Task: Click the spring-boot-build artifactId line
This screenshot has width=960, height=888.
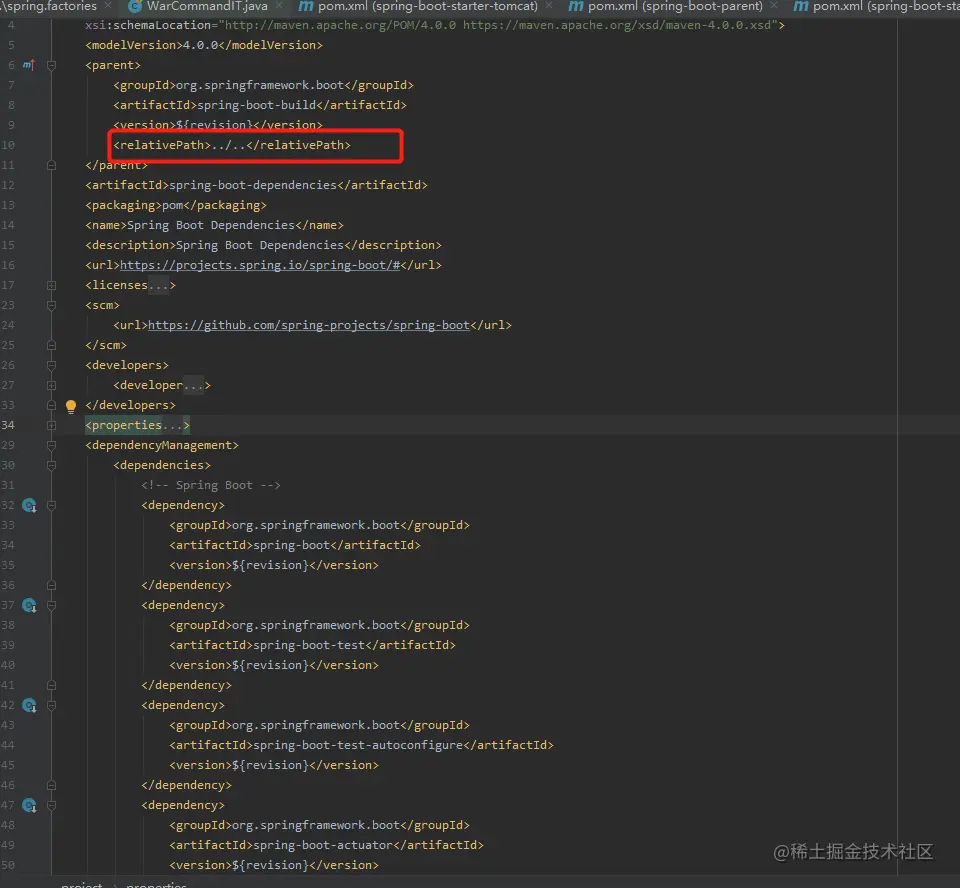Action: pyautogui.click(x=260, y=105)
